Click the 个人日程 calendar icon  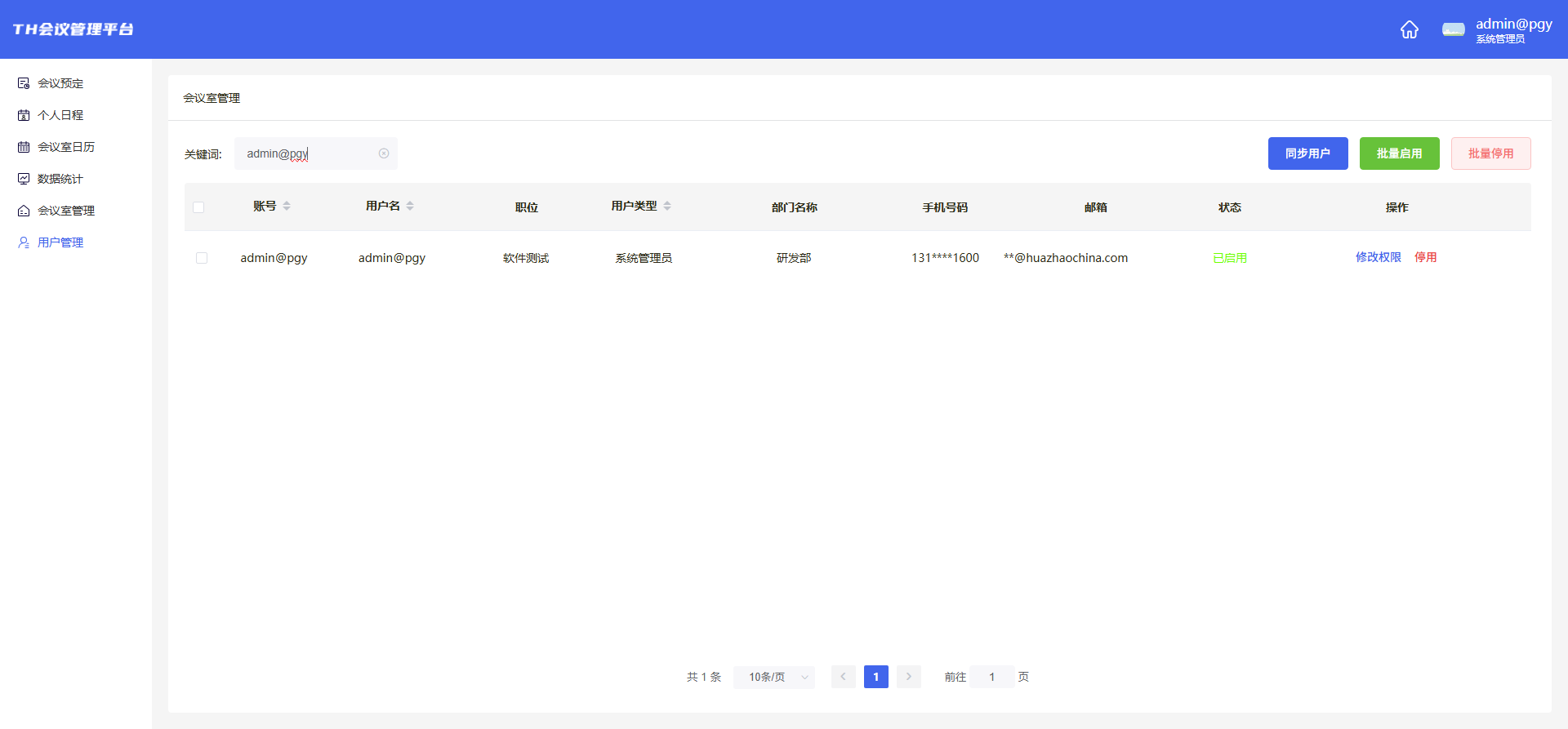(x=24, y=115)
